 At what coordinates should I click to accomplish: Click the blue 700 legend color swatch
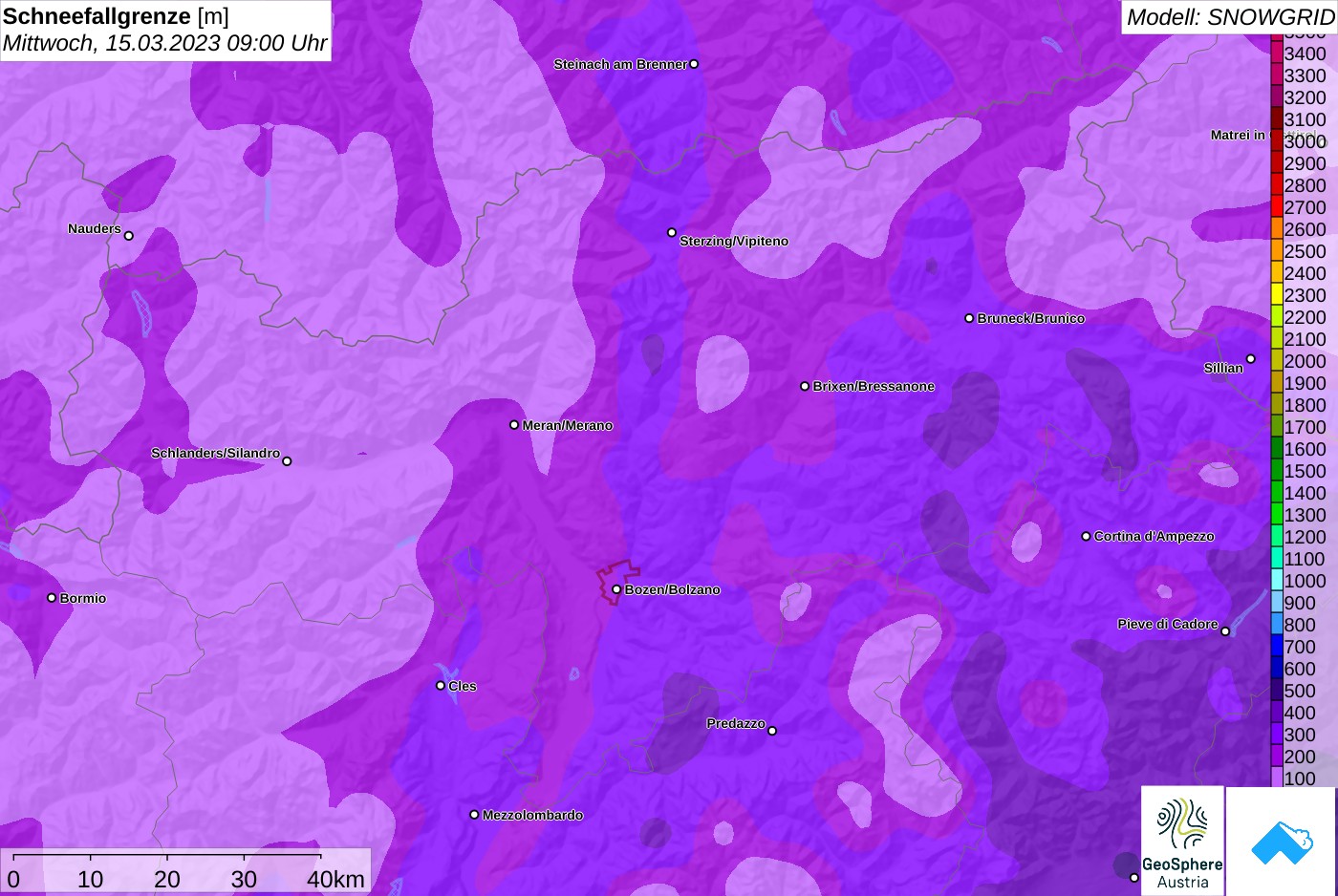point(1277,646)
